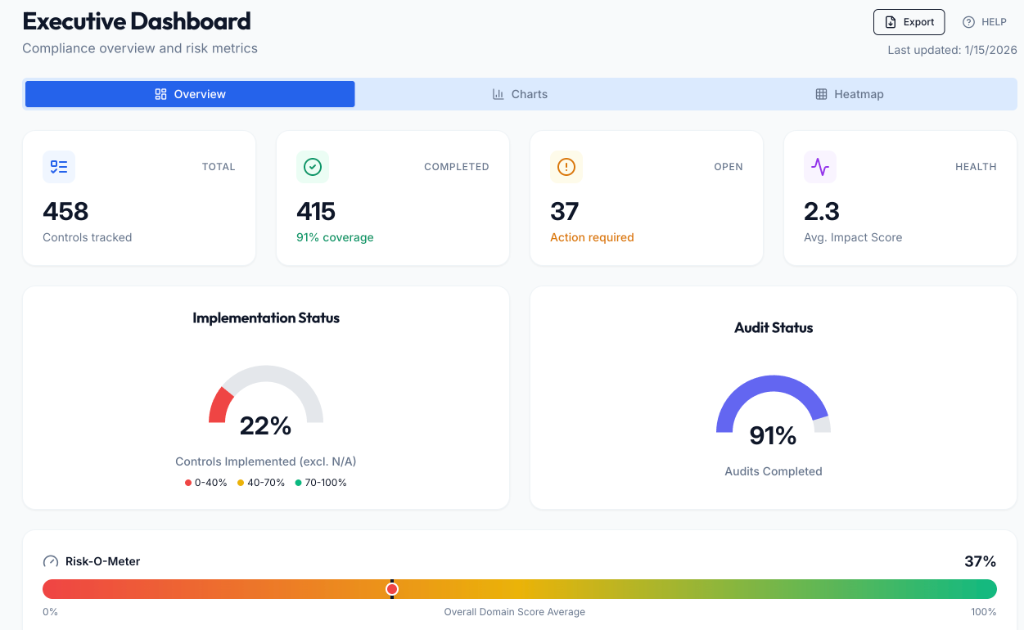Open the Heatmap tab
This screenshot has height=630, width=1024.
849,94
